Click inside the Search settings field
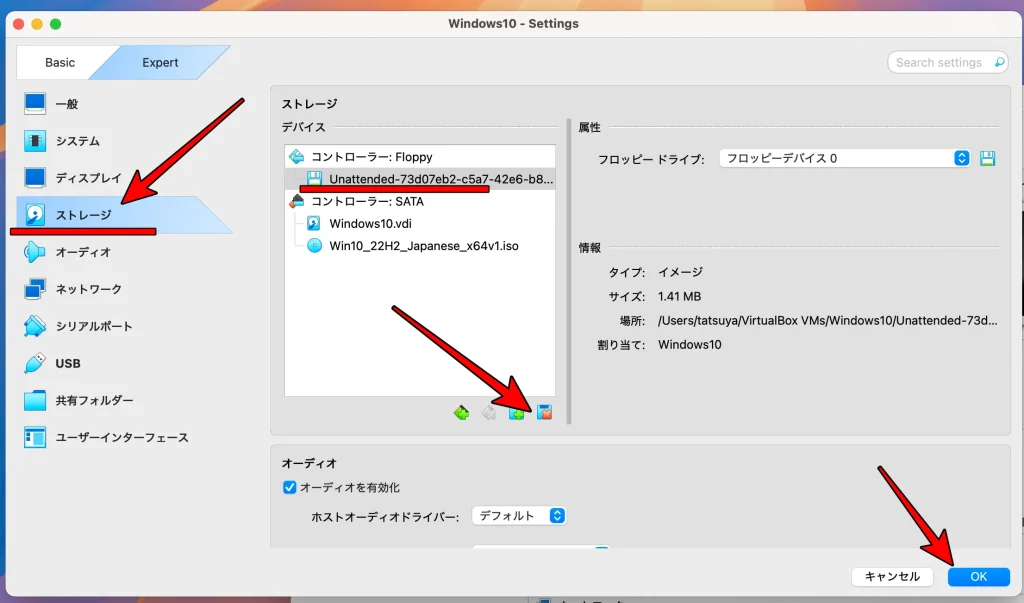1024x603 pixels. pos(940,62)
